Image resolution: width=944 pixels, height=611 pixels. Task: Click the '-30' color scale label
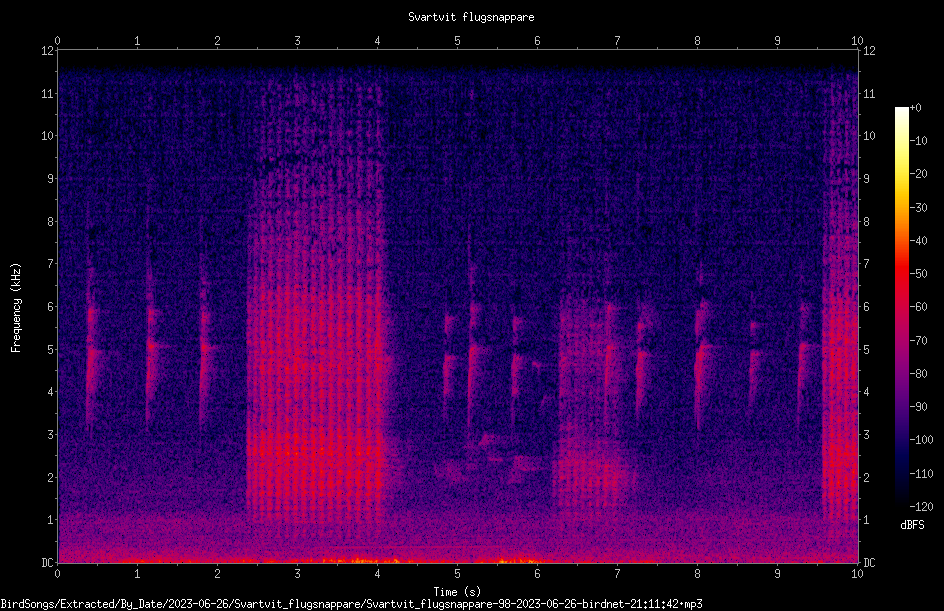[918, 208]
